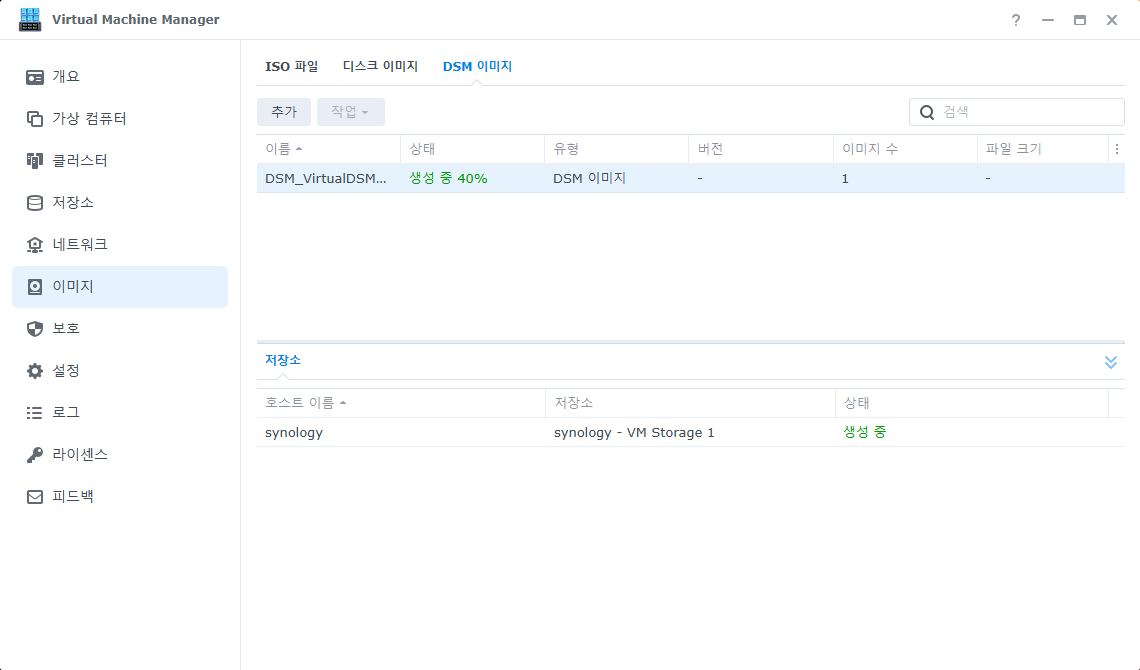
Task: Open 가상 컴퓨터 in the sidebar menu
Action: [120, 118]
